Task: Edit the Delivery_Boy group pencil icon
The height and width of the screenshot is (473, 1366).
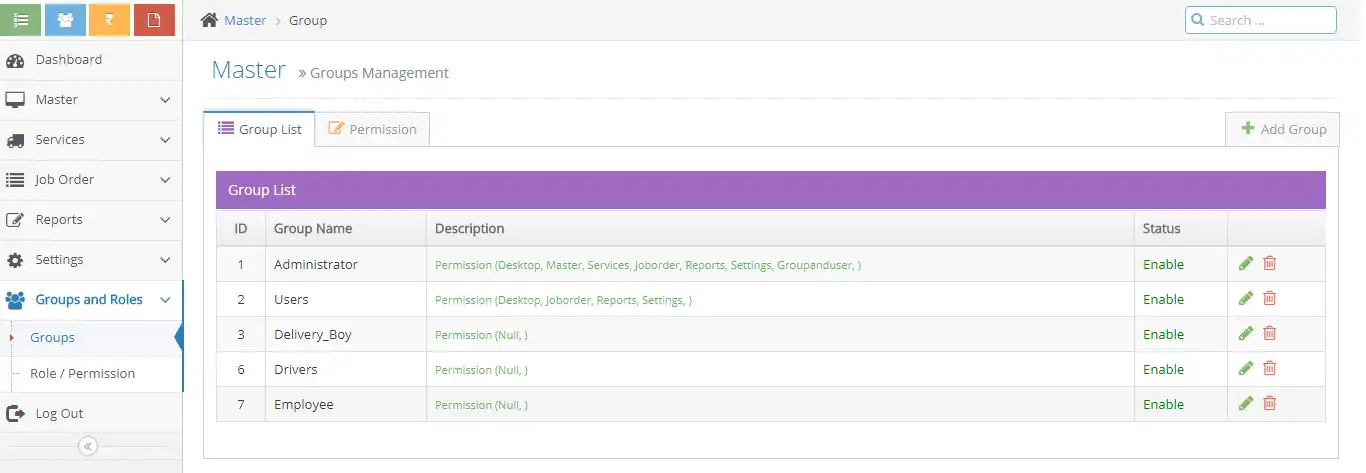Action: coord(1245,334)
